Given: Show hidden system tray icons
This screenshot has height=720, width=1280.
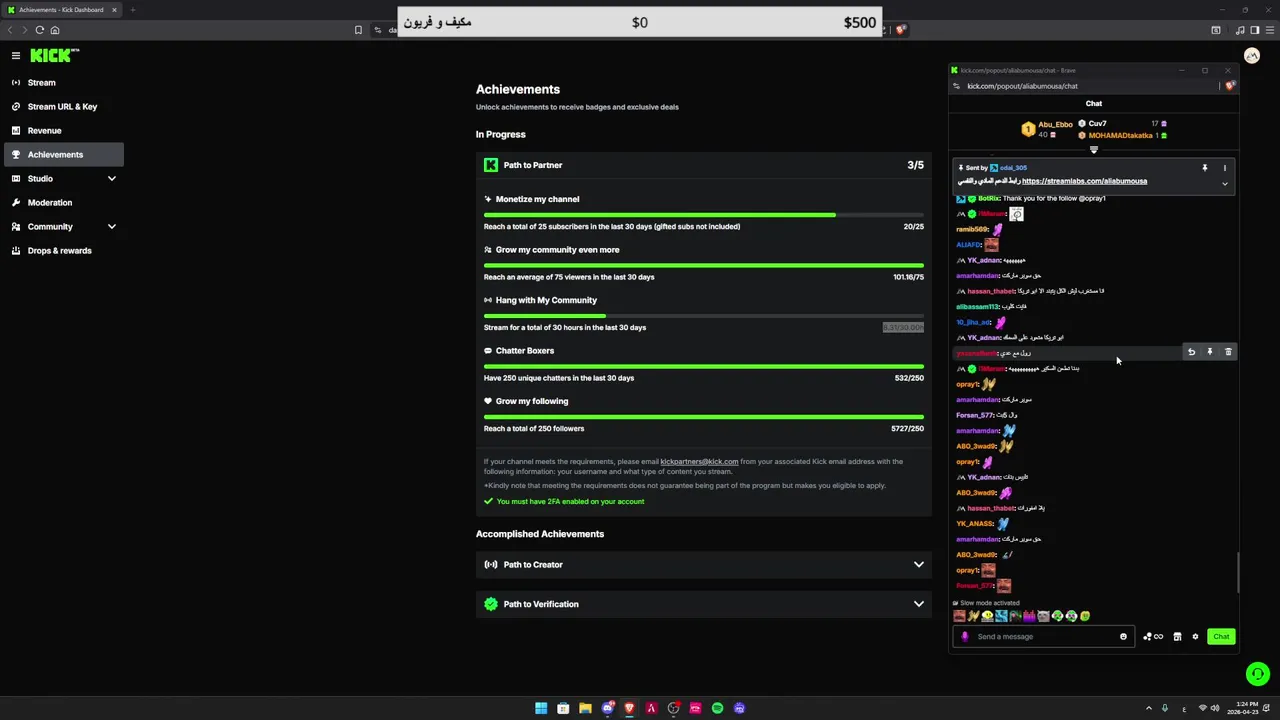Looking at the screenshot, I should pos(1147,708).
